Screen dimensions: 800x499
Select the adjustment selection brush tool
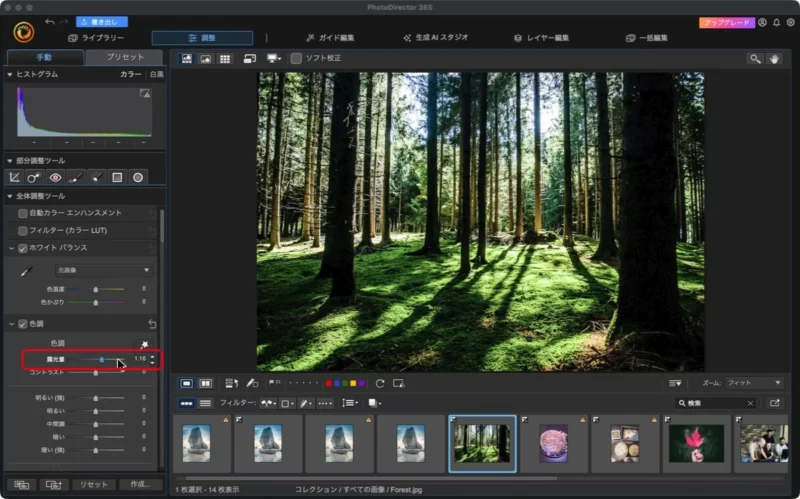[x=96, y=177]
